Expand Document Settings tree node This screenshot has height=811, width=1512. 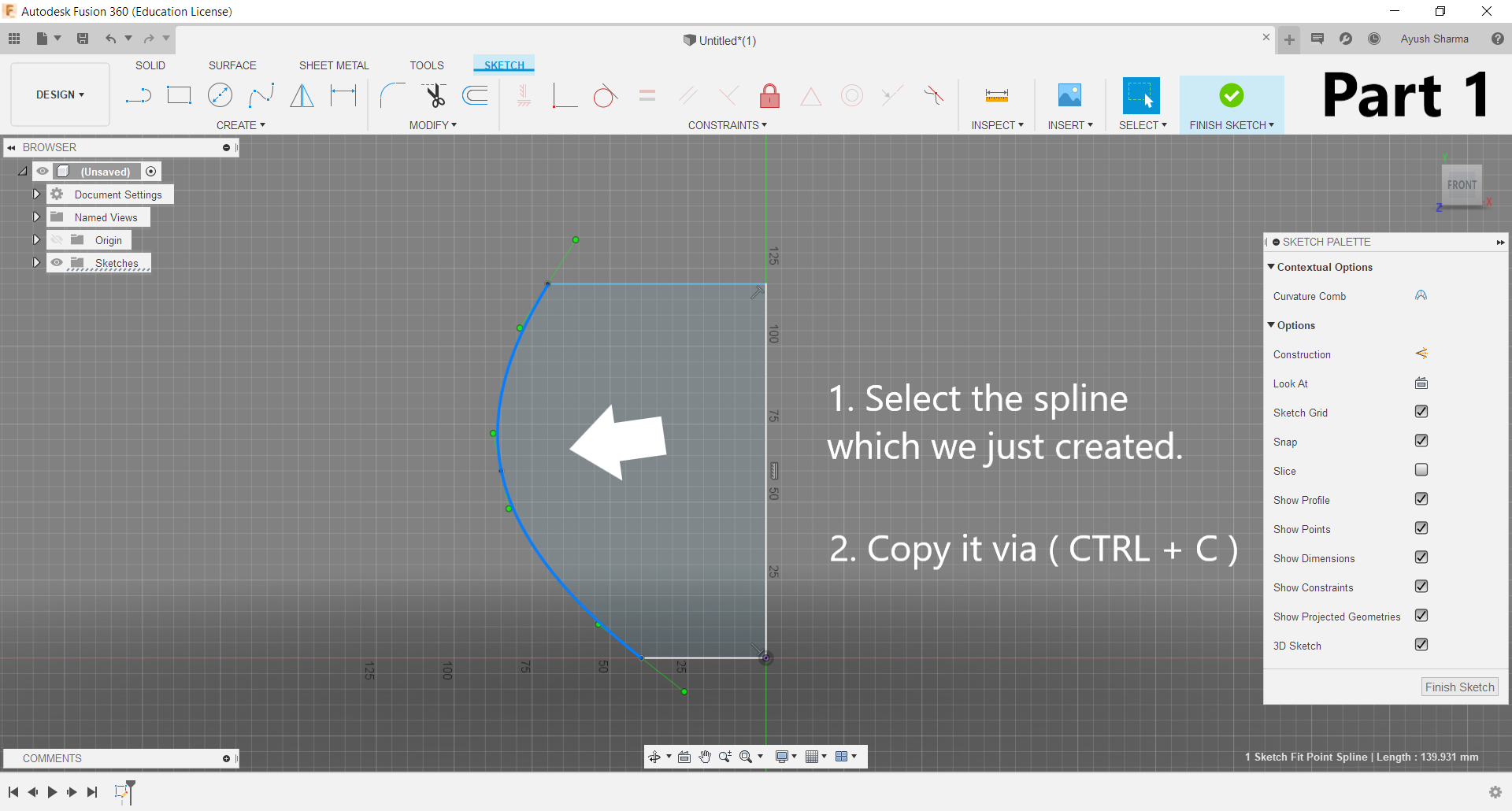click(36, 194)
